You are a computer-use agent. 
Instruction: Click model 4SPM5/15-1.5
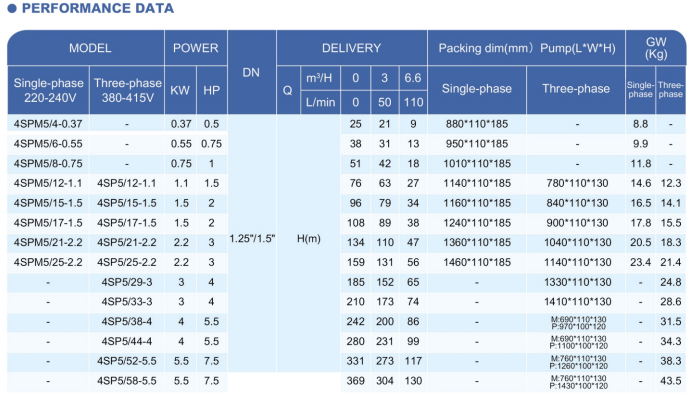tap(48, 203)
